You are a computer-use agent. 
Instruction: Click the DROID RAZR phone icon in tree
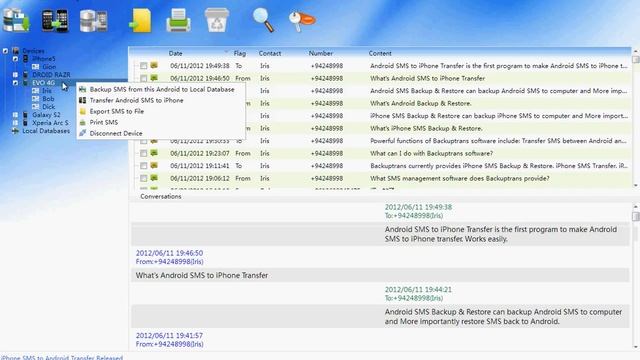coord(26,75)
